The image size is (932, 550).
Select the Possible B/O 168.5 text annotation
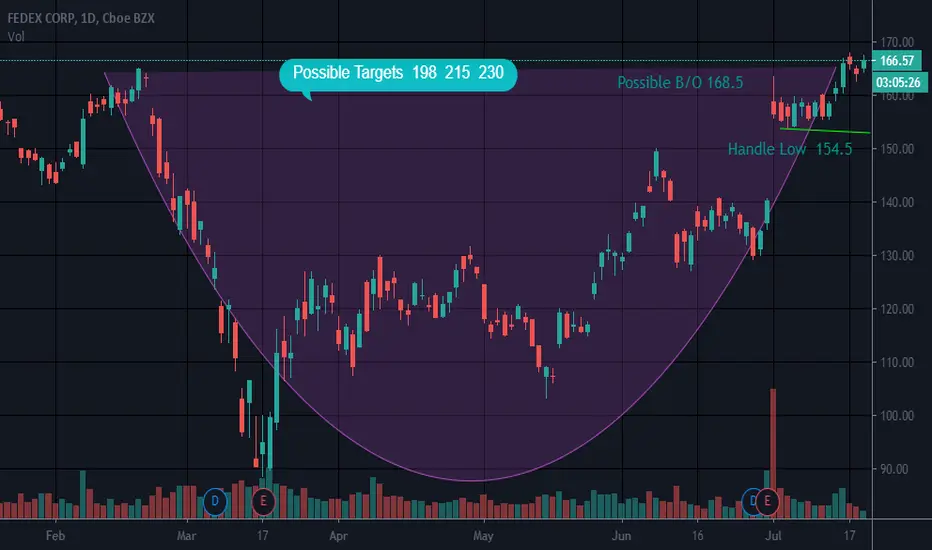click(680, 83)
